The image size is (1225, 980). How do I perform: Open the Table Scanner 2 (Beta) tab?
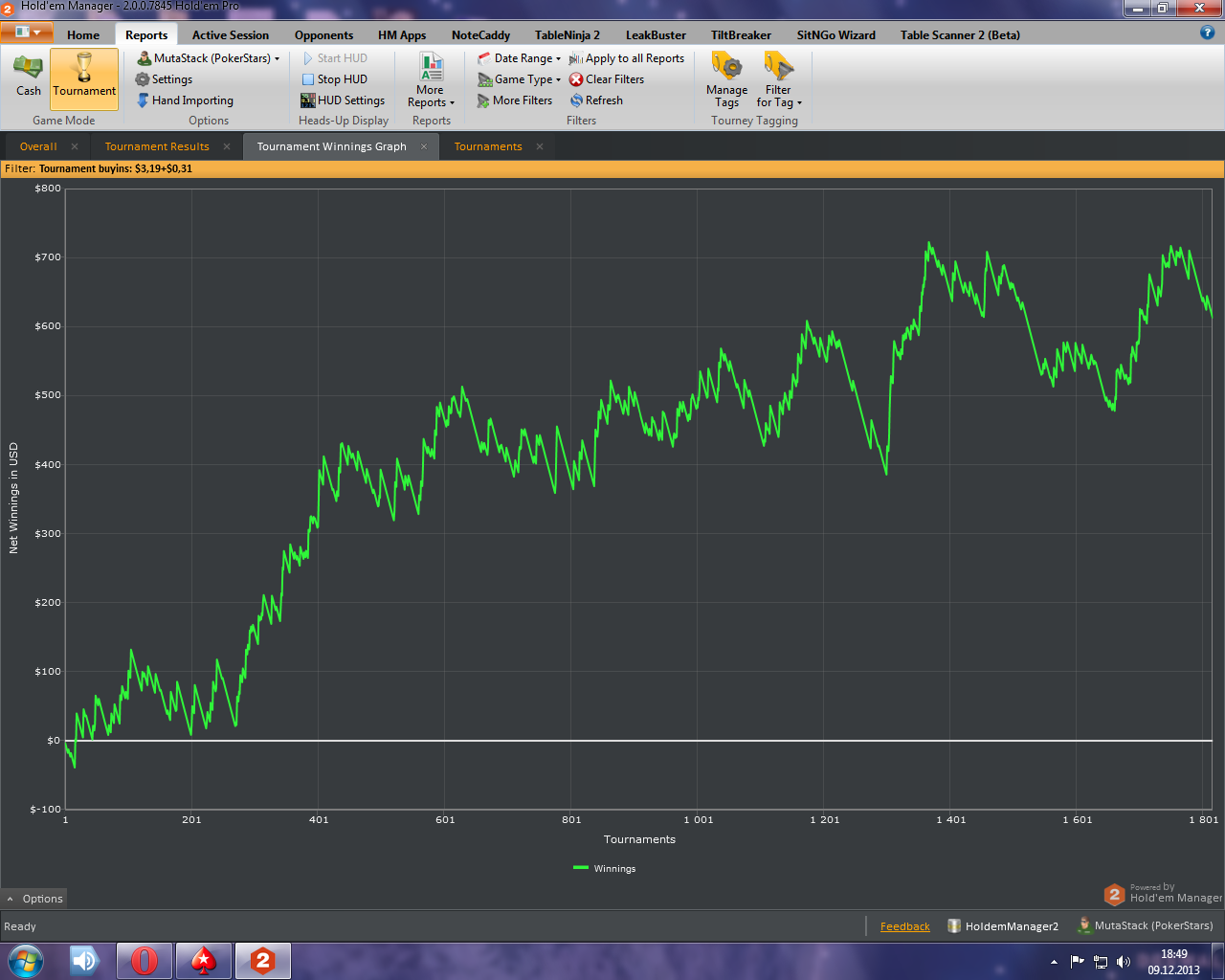tap(960, 35)
